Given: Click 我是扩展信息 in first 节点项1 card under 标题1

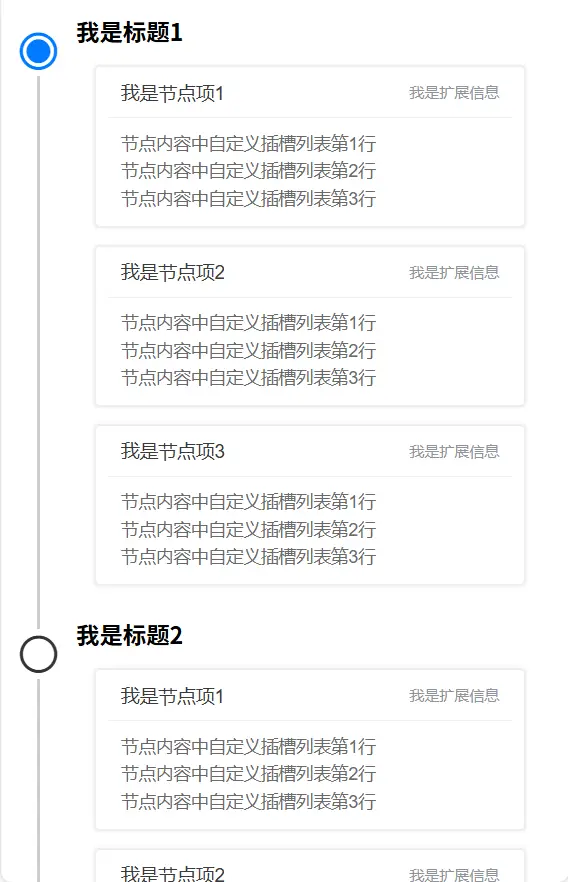Looking at the screenshot, I should 454,93.
